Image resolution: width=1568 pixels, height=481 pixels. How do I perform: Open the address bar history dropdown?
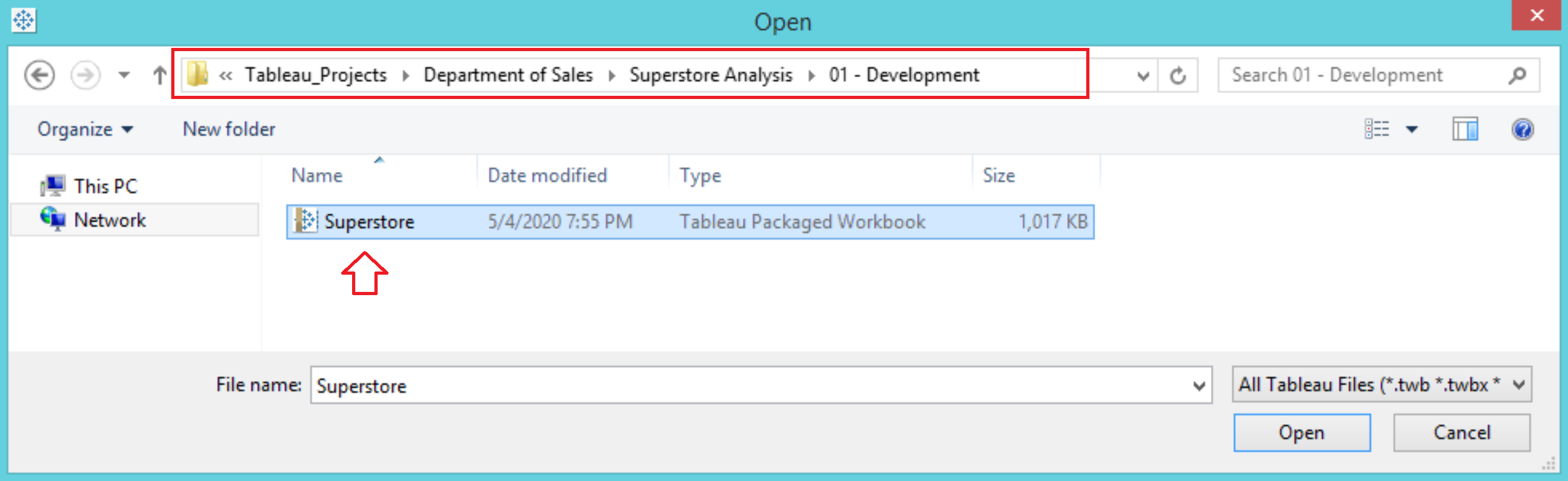pos(1143,76)
